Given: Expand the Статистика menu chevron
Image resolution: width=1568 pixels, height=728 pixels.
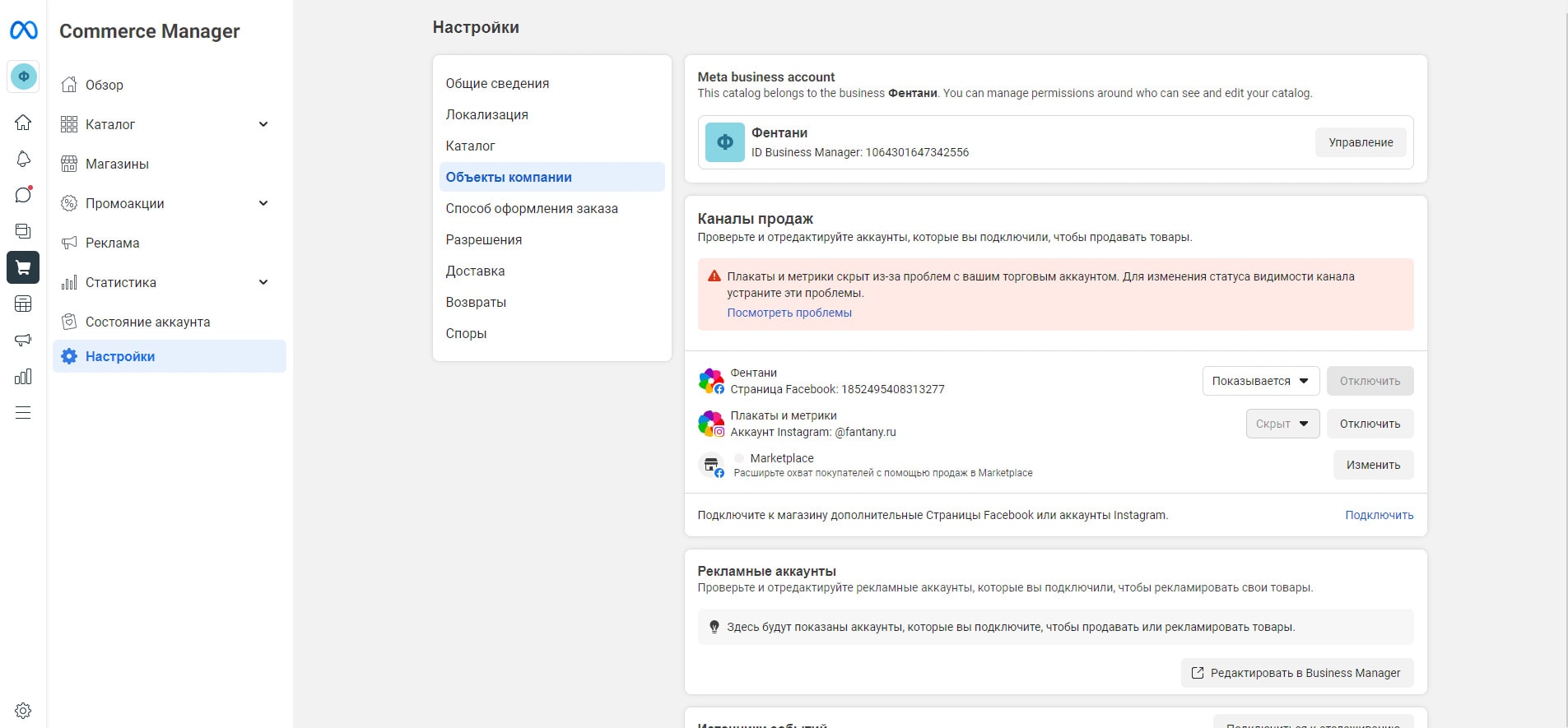Looking at the screenshot, I should [263, 282].
